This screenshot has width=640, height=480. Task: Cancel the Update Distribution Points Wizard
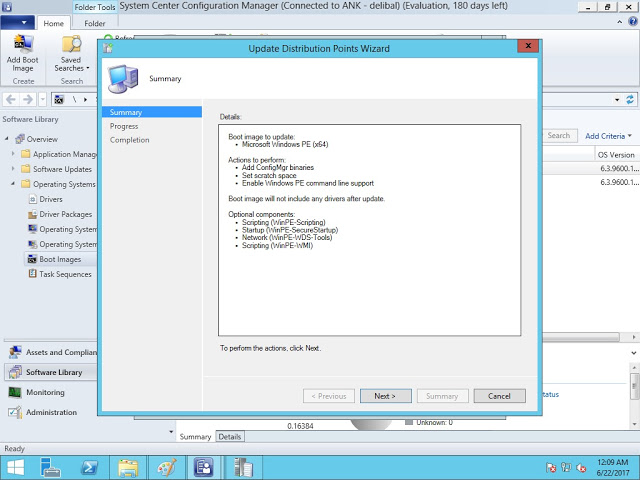tap(499, 396)
